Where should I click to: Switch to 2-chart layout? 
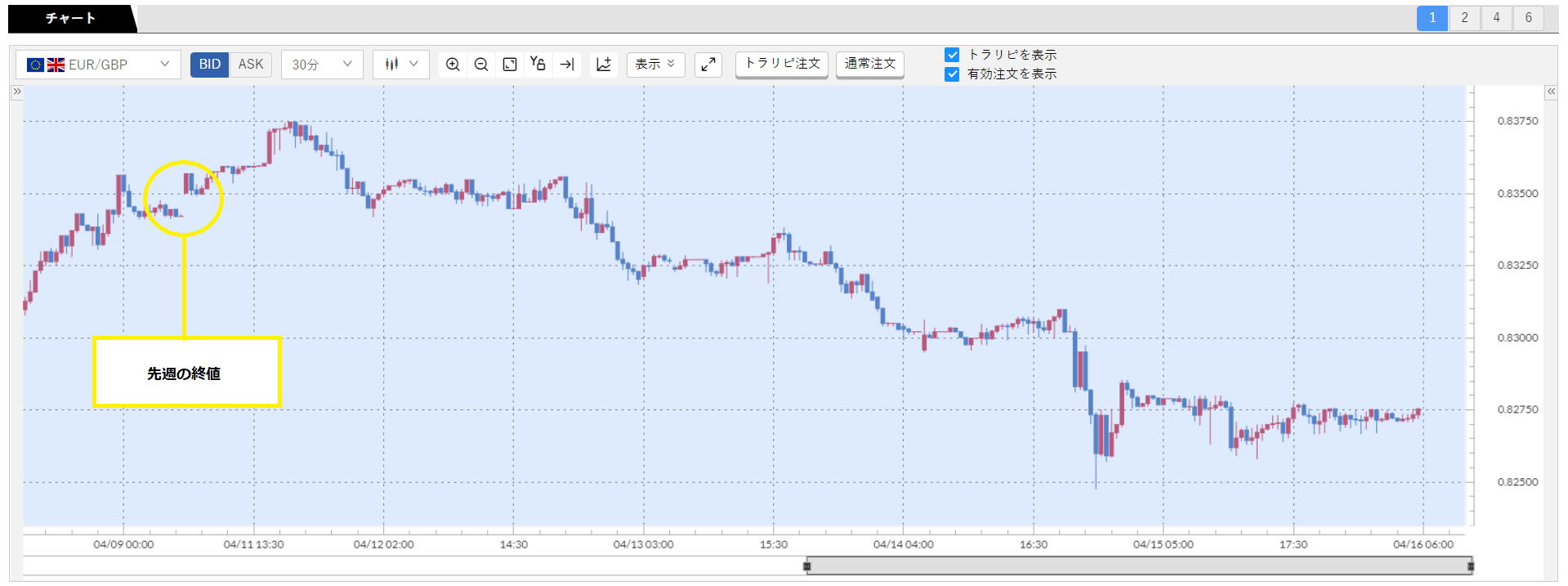pyautogui.click(x=1464, y=18)
